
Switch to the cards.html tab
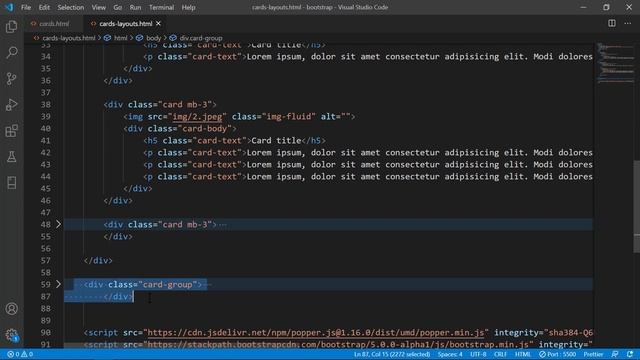pyautogui.click(x=54, y=24)
